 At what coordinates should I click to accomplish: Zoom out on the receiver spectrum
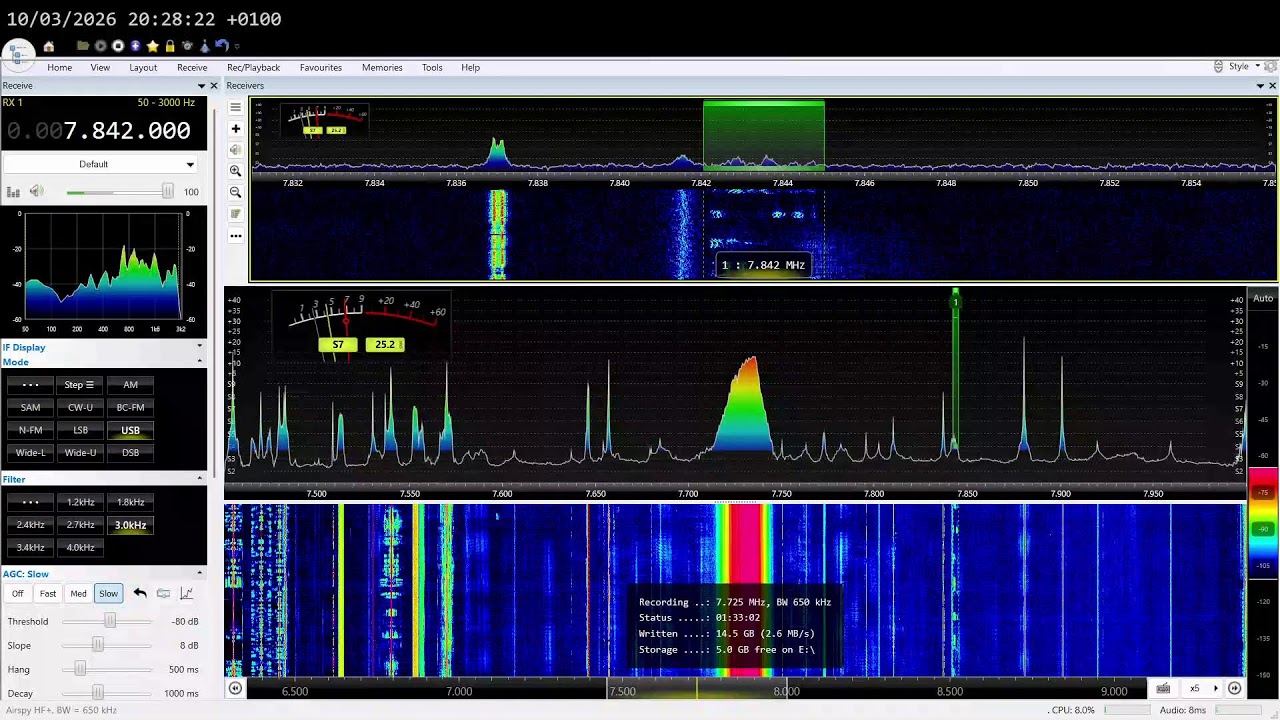[x=235, y=192]
